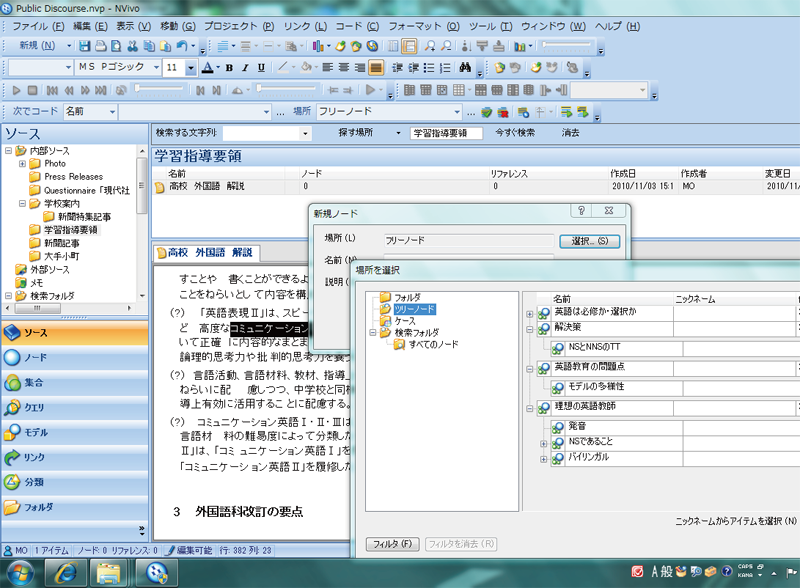Click the font color A icon
Viewport: 800px width, 588px height.
(x=206, y=68)
